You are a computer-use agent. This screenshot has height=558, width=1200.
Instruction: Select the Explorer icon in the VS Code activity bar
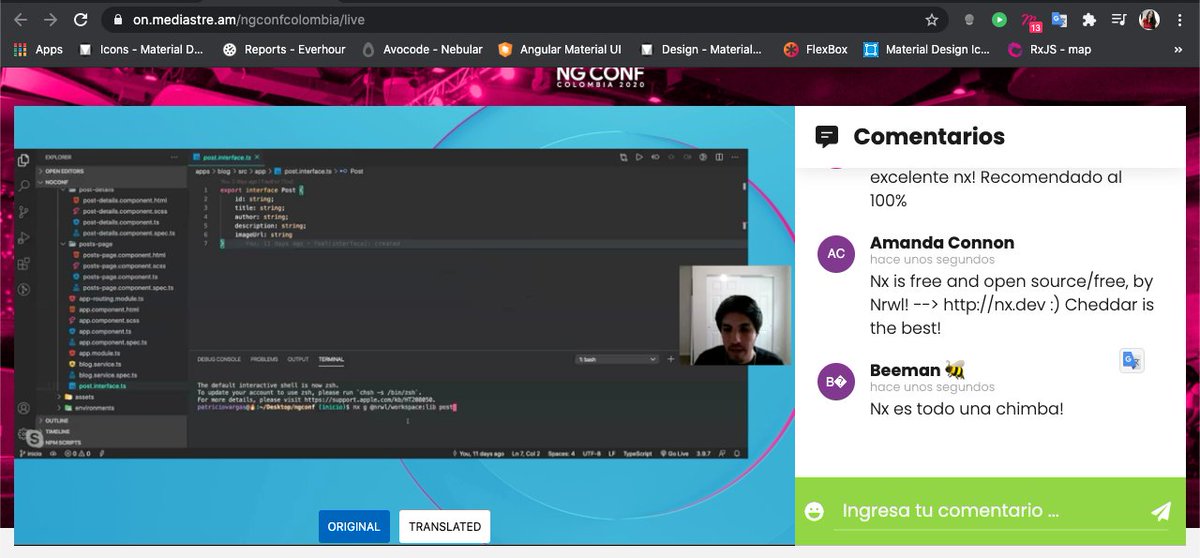click(24, 161)
